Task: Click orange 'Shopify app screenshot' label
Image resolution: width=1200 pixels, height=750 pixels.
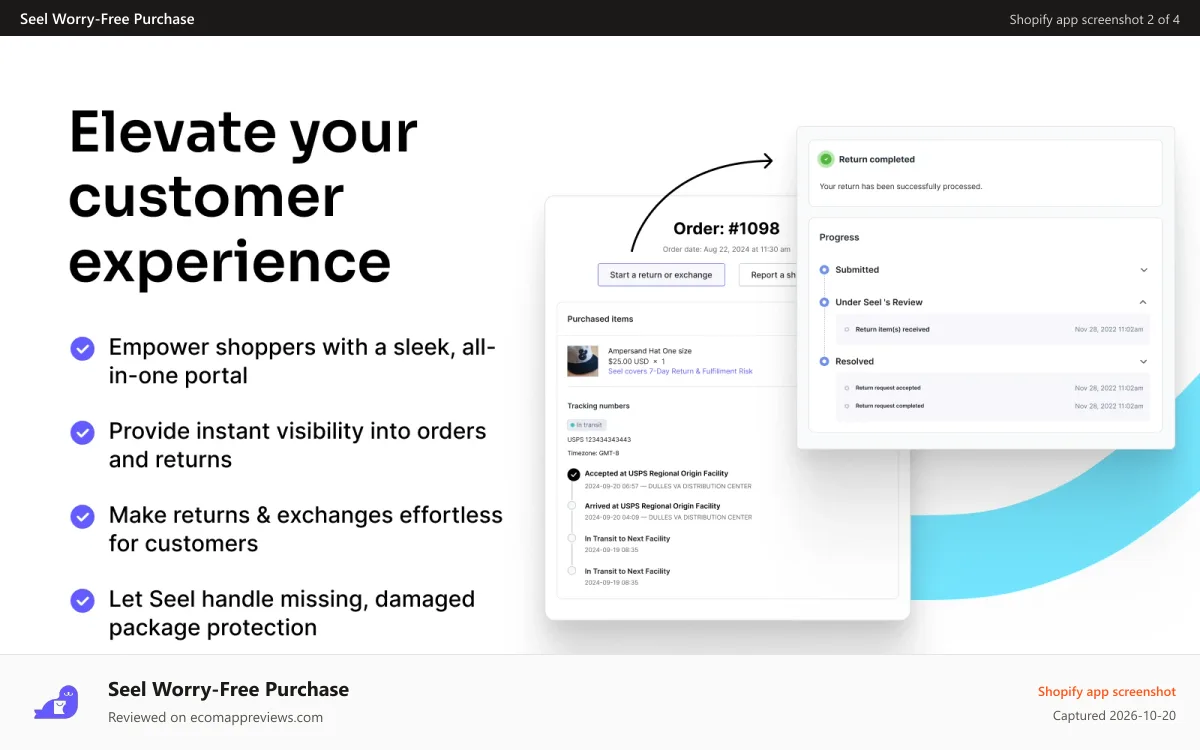Action: pos(1107,692)
